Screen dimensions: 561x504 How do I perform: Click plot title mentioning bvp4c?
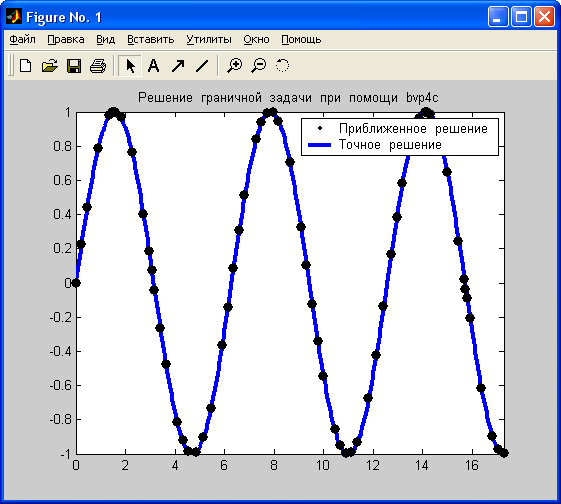click(x=288, y=97)
